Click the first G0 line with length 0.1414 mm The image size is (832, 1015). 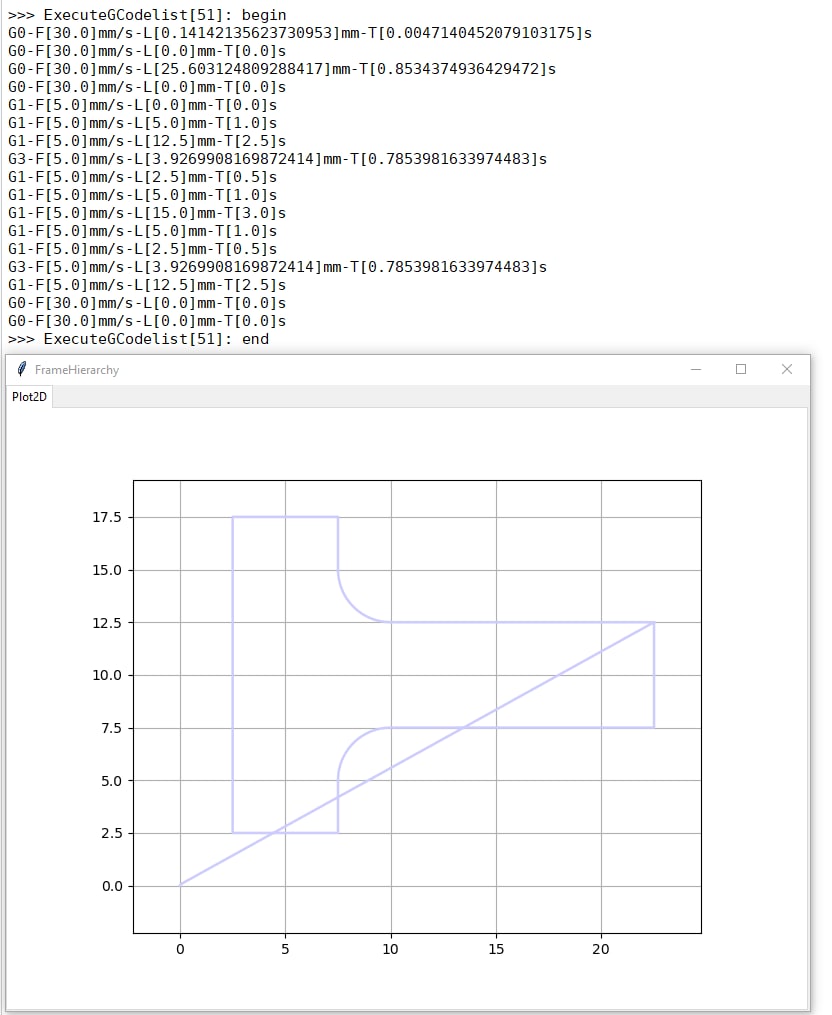(x=299, y=33)
